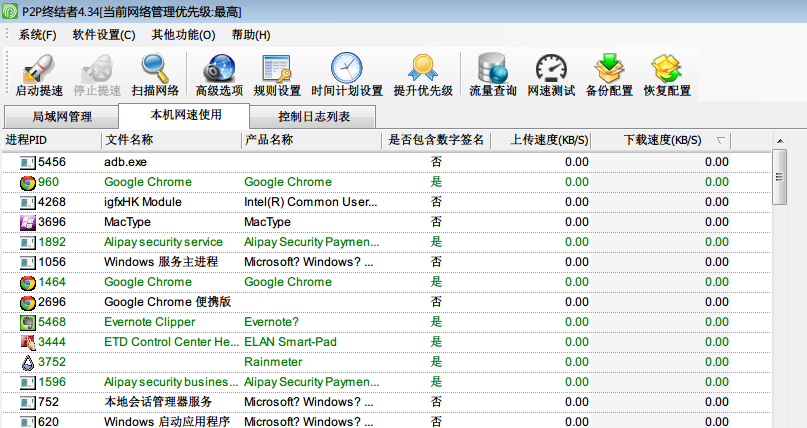Open 规则设置 toolbar icon

(277, 68)
